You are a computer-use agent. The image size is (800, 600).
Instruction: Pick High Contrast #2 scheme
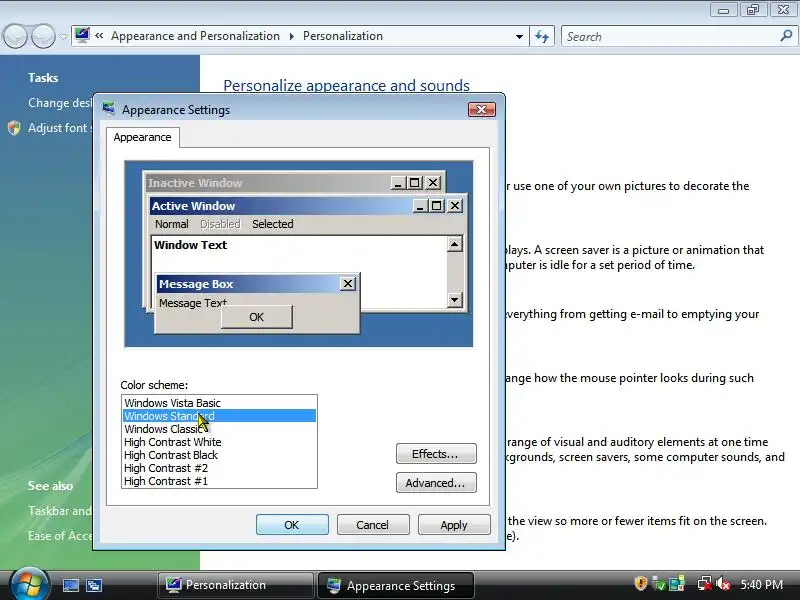(219, 468)
